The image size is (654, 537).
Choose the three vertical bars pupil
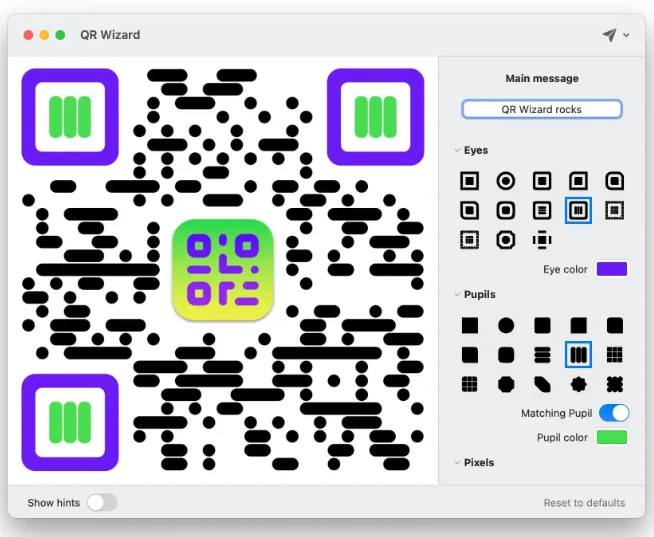(578, 355)
